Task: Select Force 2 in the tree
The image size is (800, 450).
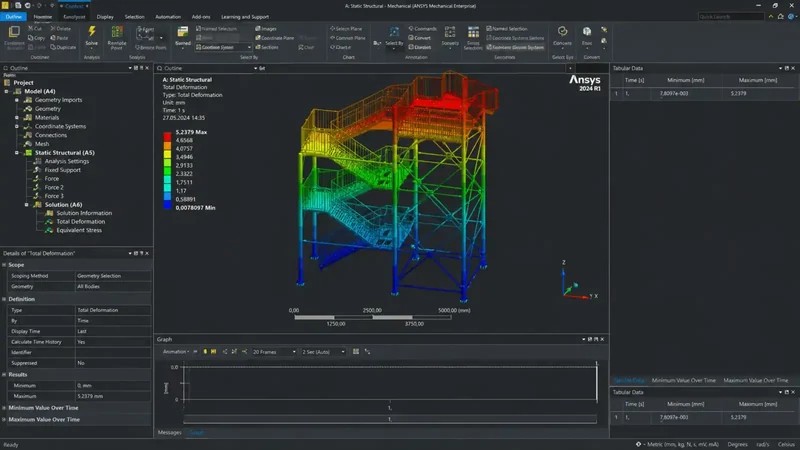Action: point(54,187)
